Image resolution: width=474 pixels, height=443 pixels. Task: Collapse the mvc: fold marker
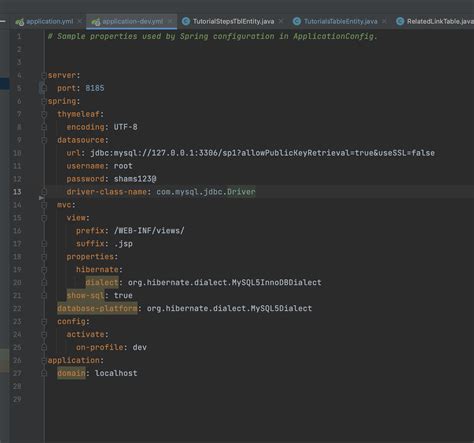pos(44,205)
